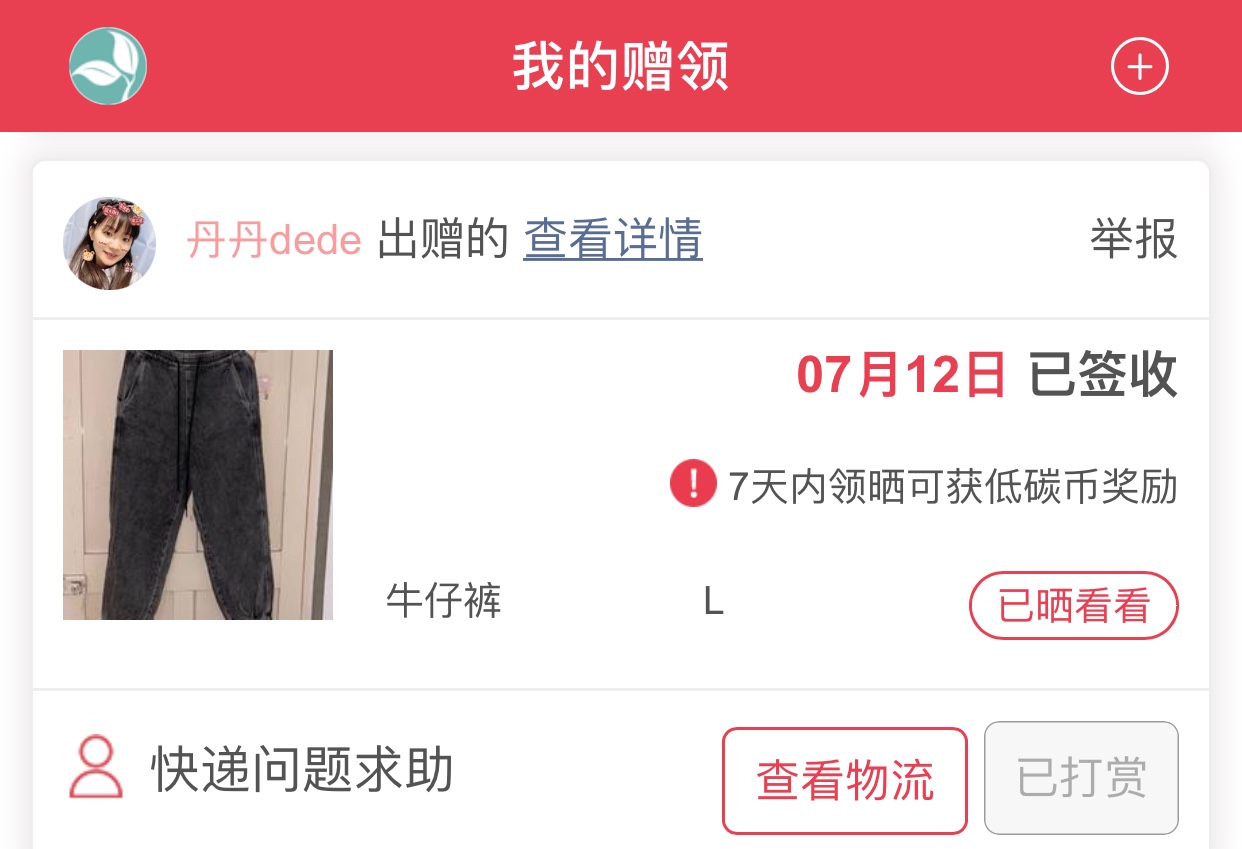
Task: Tap the 牛仔裤 item name
Action: (444, 601)
